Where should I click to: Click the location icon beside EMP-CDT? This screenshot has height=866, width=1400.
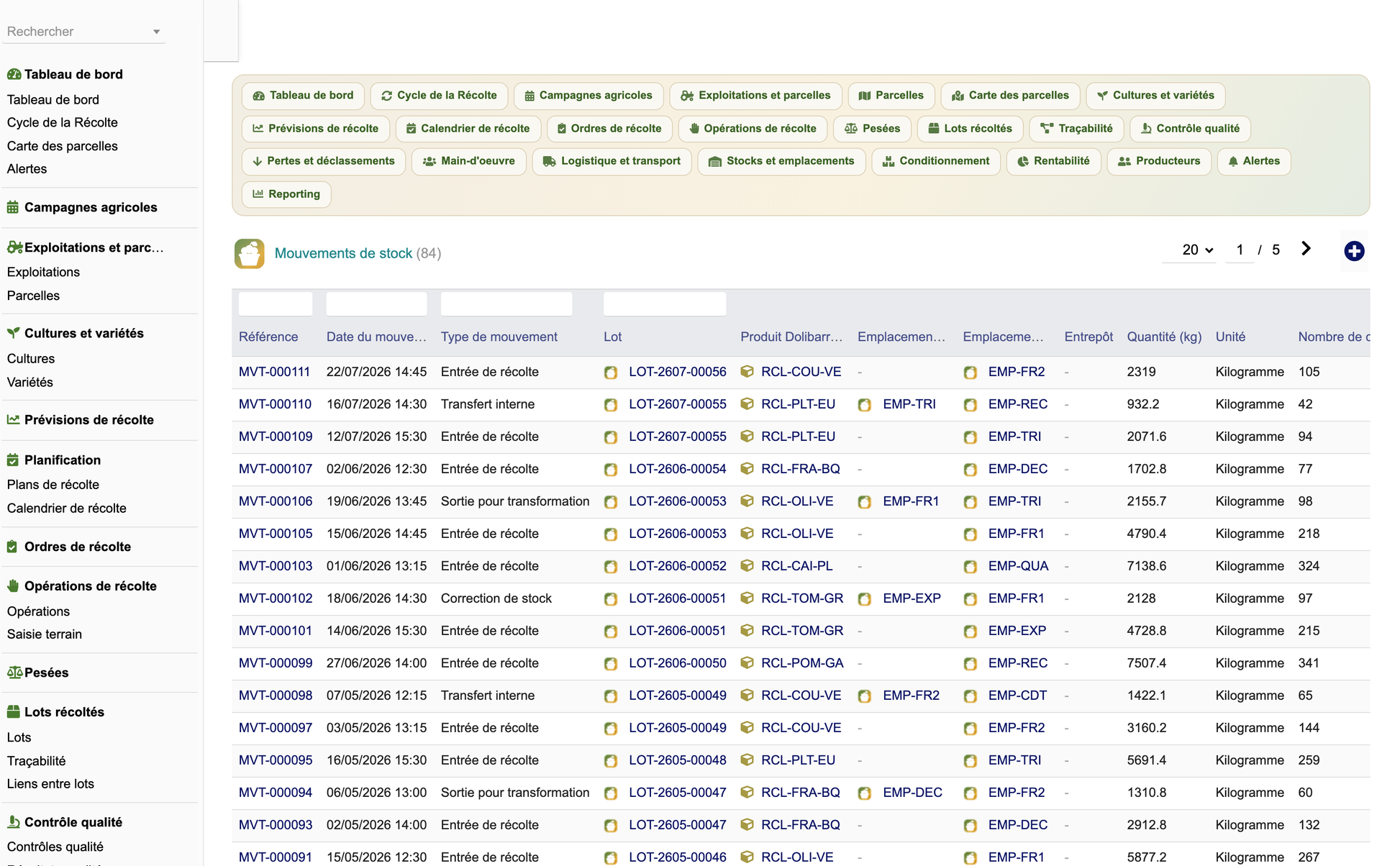point(971,696)
